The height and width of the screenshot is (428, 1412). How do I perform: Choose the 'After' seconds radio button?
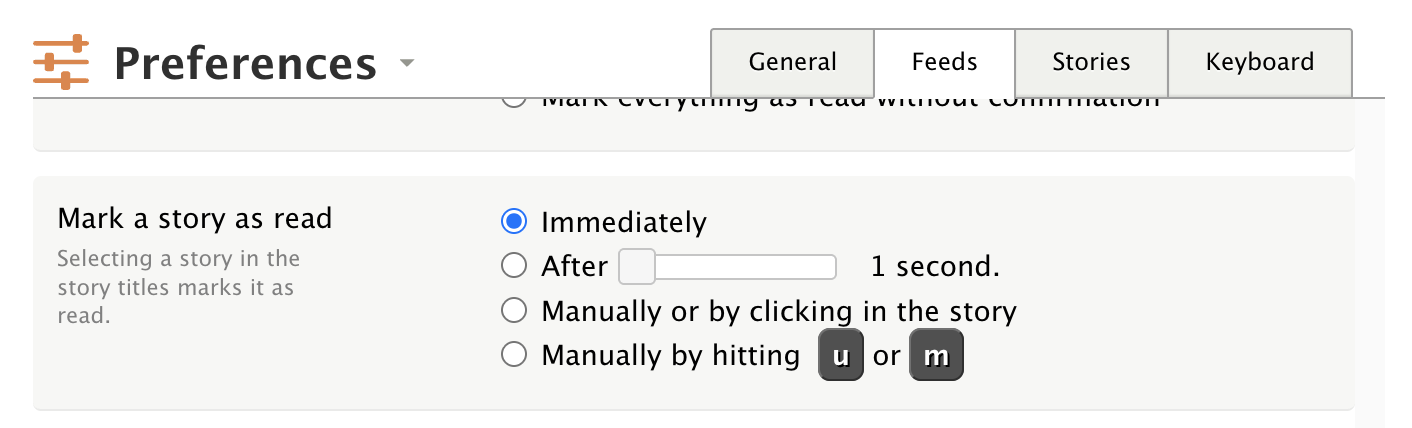(513, 266)
